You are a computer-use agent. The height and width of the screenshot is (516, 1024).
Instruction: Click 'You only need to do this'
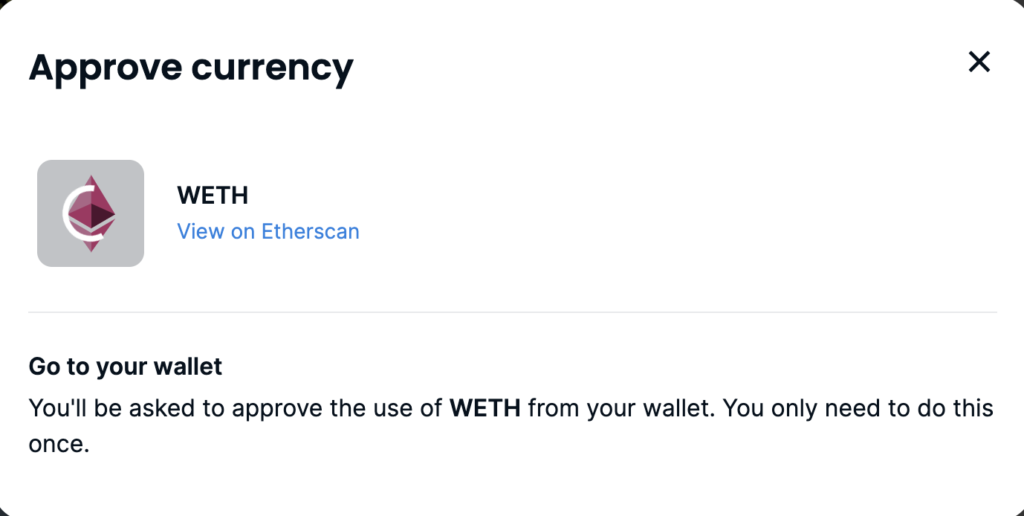coord(858,408)
